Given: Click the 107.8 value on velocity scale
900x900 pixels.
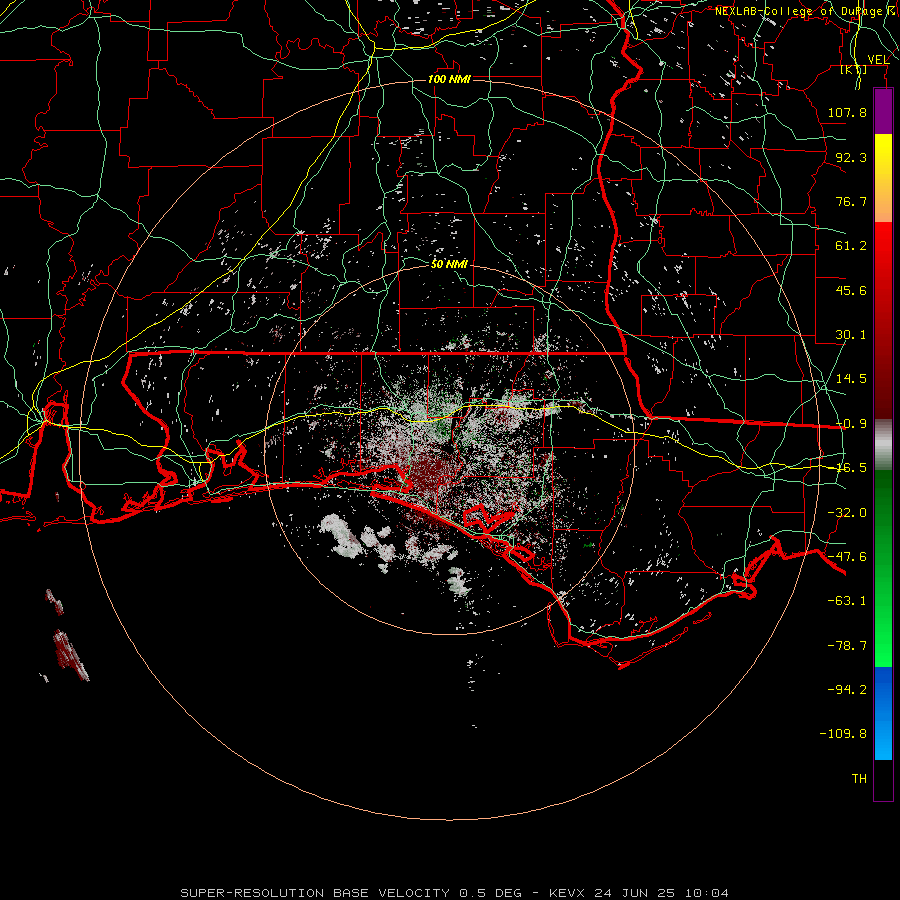Looking at the screenshot, I should pyautogui.click(x=847, y=112).
